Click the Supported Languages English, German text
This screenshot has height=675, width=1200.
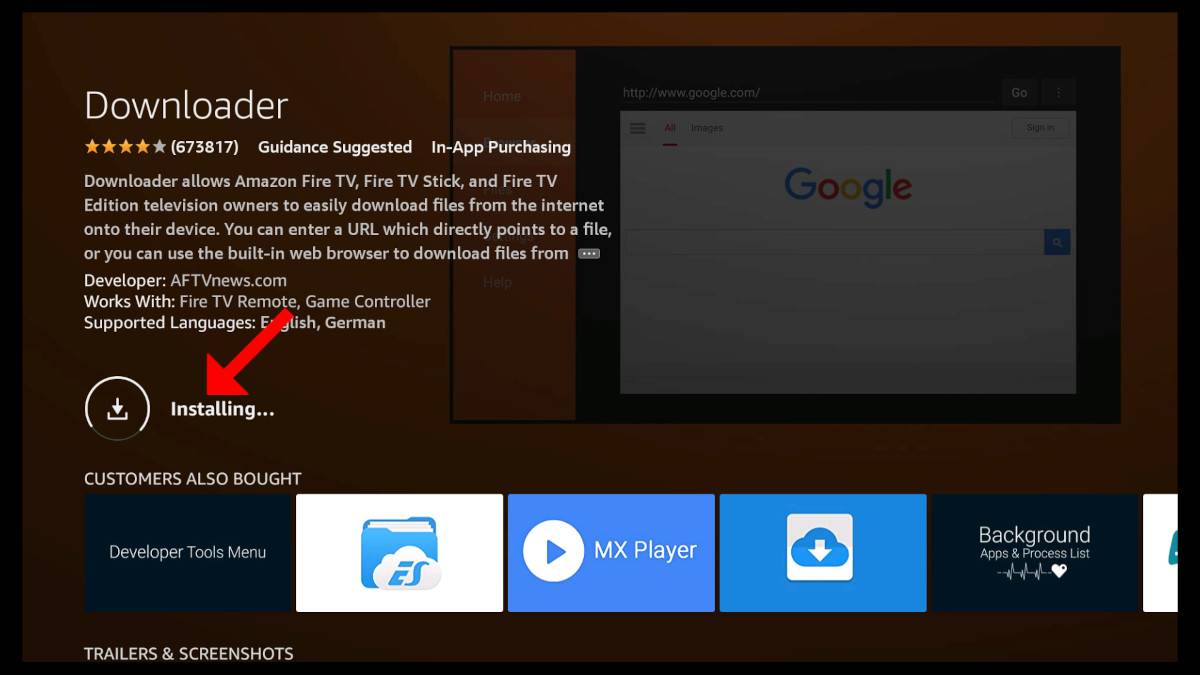coord(235,323)
